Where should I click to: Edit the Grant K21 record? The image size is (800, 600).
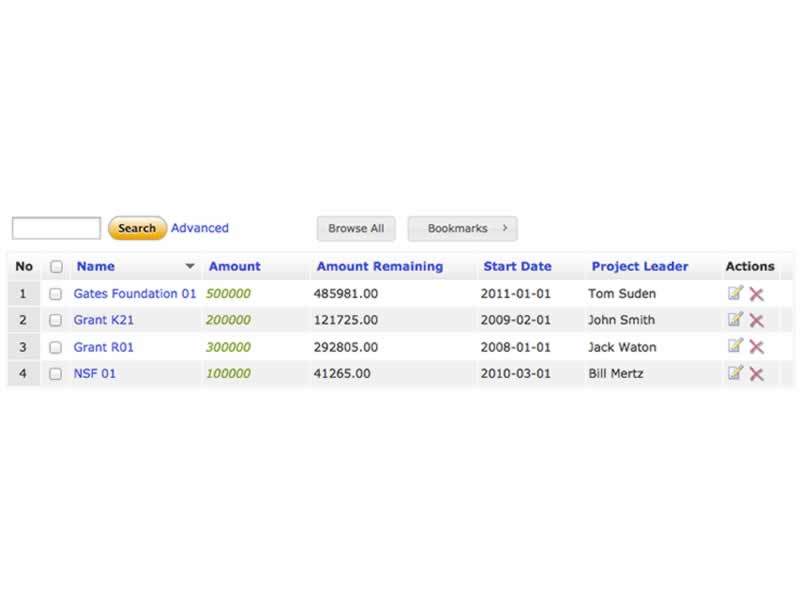point(735,320)
